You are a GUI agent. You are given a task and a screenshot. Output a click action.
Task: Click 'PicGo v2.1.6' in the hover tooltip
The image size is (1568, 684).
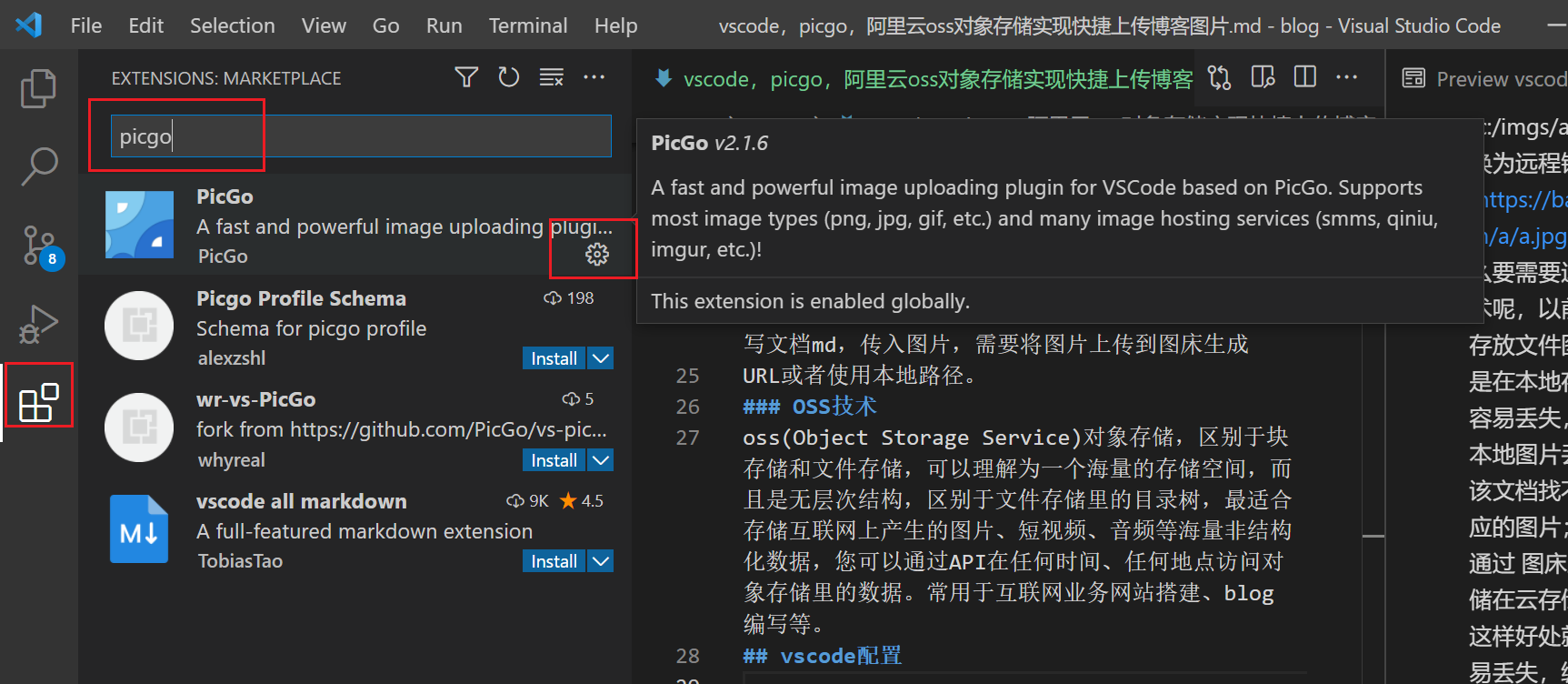pos(709,143)
